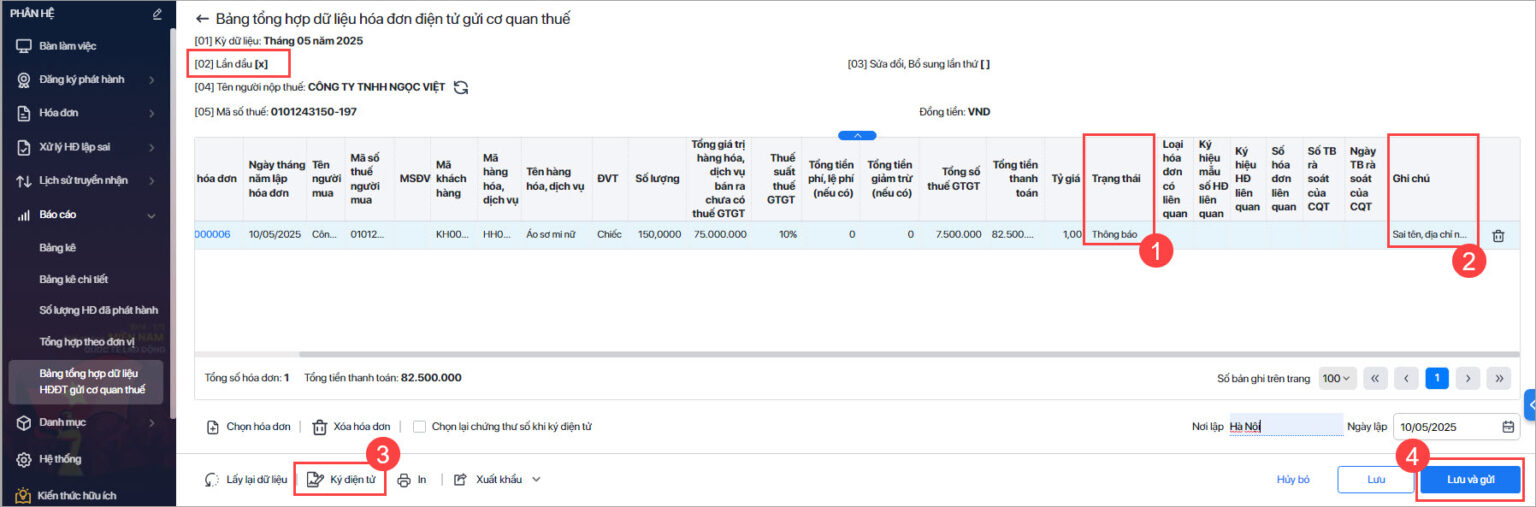Click the Ký điện tử signing button

(340, 479)
